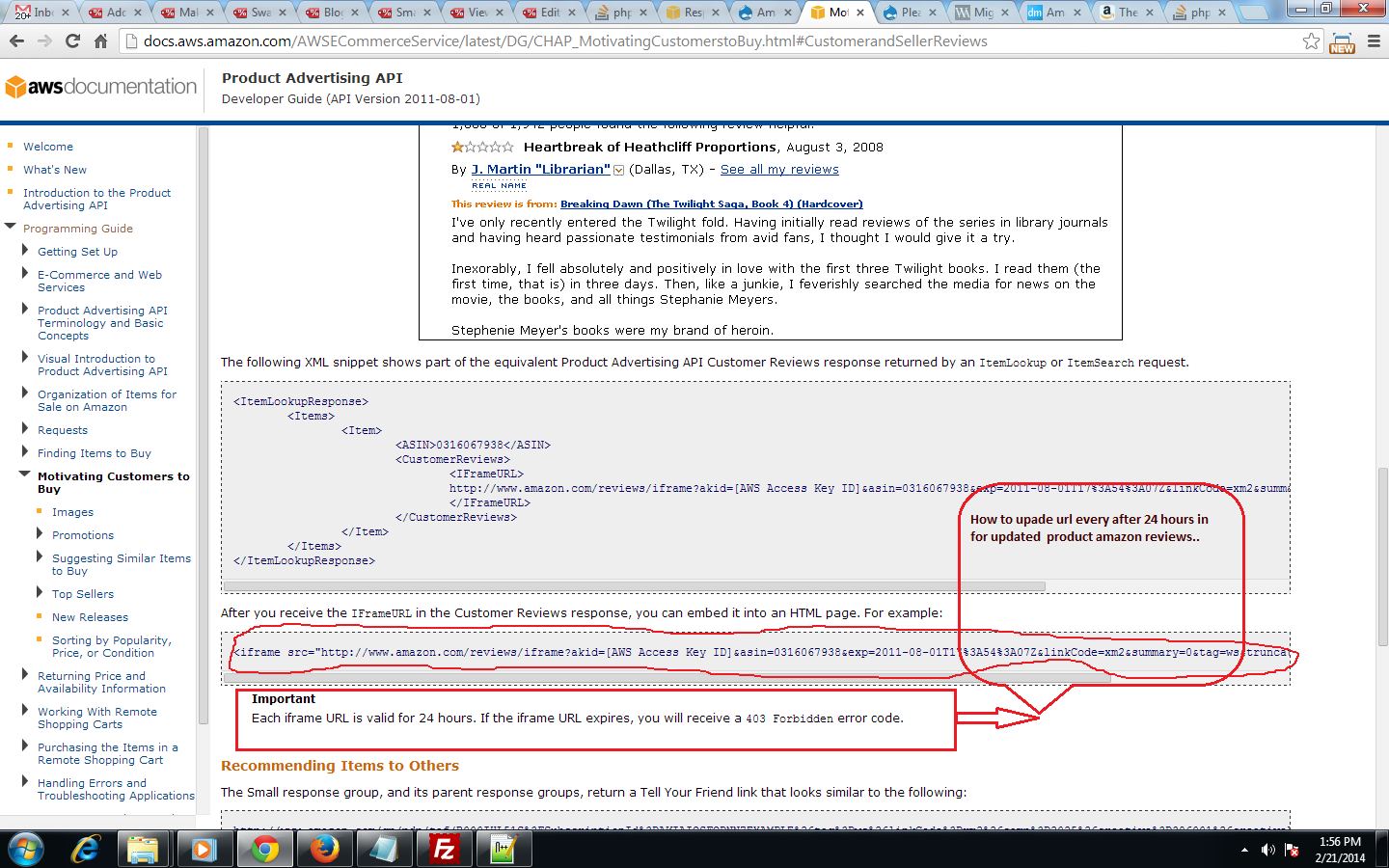Click 'Recommending Items to Others' heading
Image resolution: width=1389 pixels, height=868 pixels.
[340, 766]
